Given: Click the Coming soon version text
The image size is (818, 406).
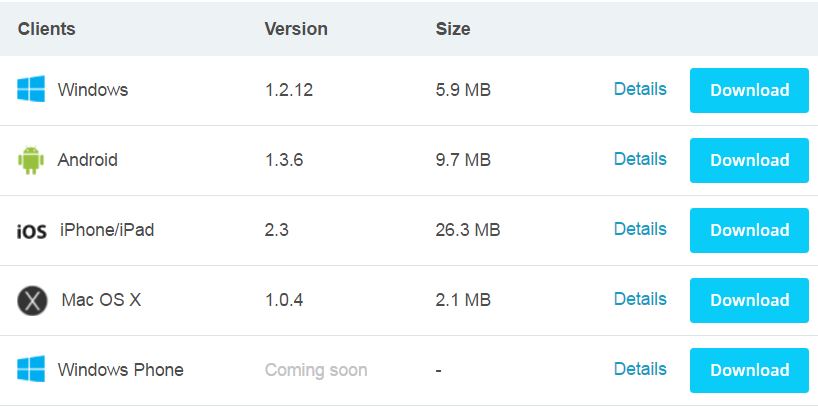Looking at the screenshot, I should [316, 370].
